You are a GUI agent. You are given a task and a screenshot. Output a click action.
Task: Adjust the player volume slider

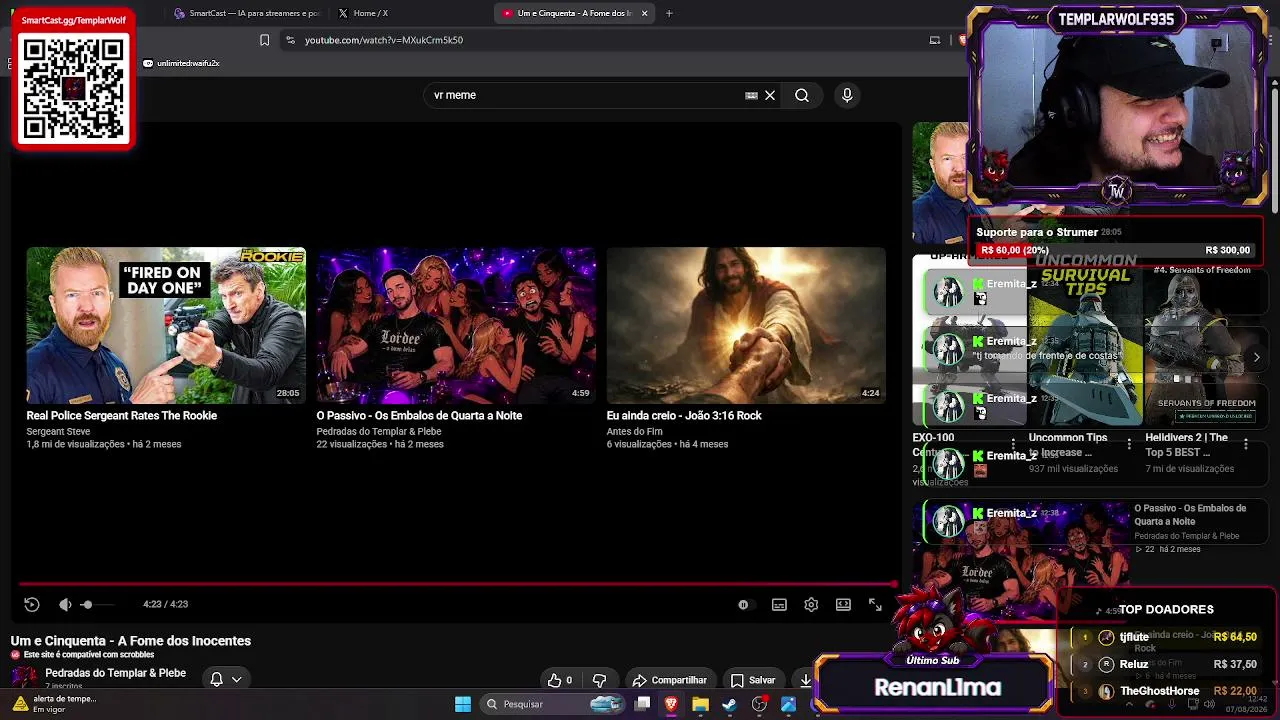click(x=97, y=604)
